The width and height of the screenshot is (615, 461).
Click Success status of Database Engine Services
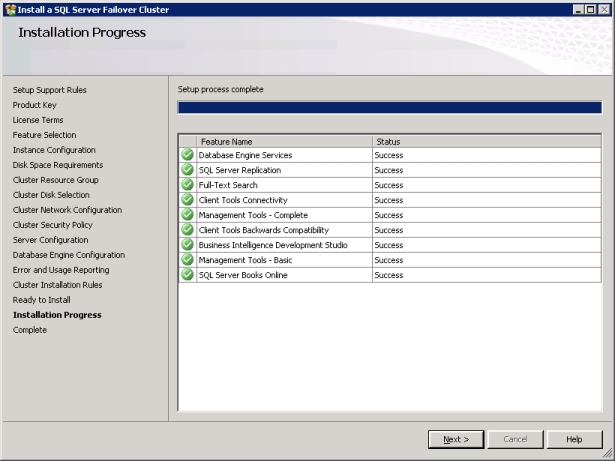point(389,155)
